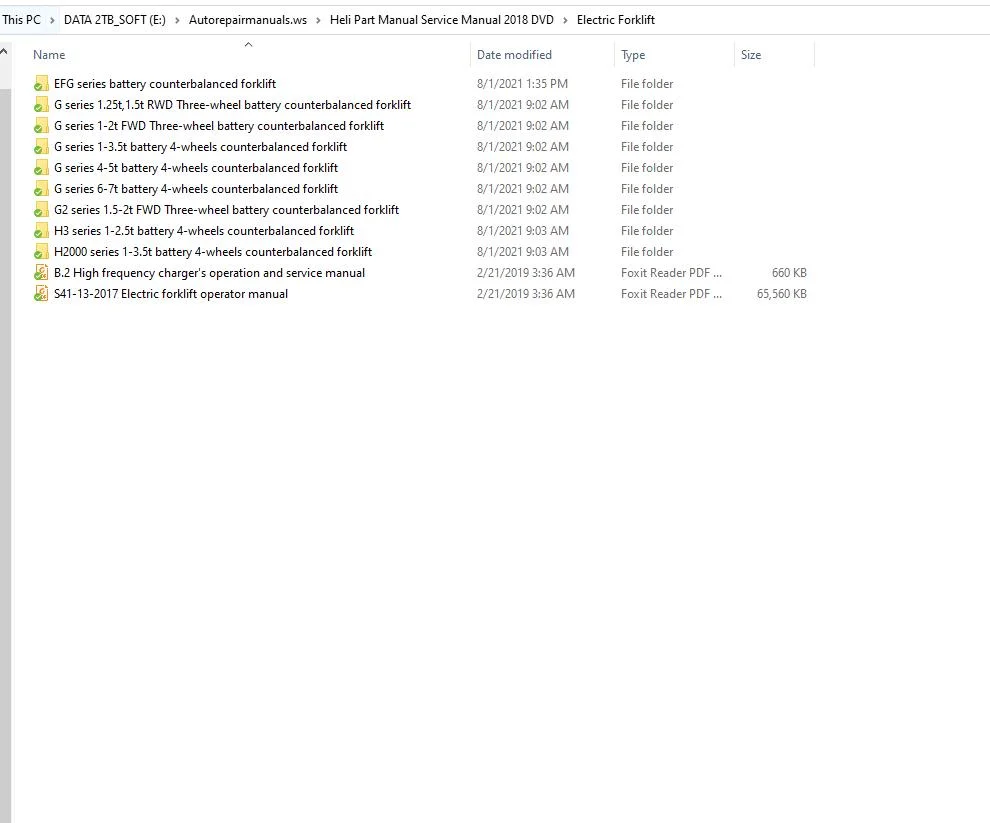This screenshot has width=990, height=823.
Task: Click Foxit Reader PDF type of S41-13-2017 manual
Action: (671, 294)
